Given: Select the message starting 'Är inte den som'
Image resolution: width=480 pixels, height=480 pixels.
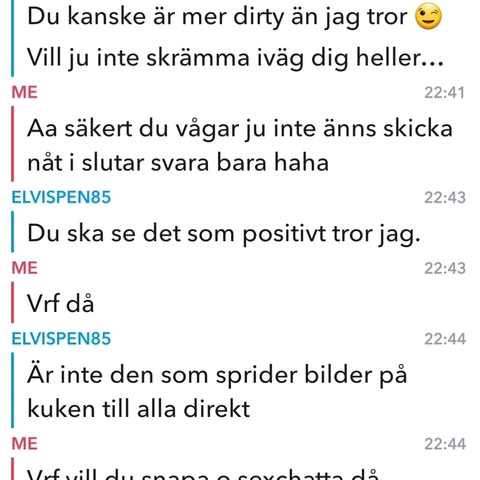Looking at the screenshot, I should coord(217,392).
